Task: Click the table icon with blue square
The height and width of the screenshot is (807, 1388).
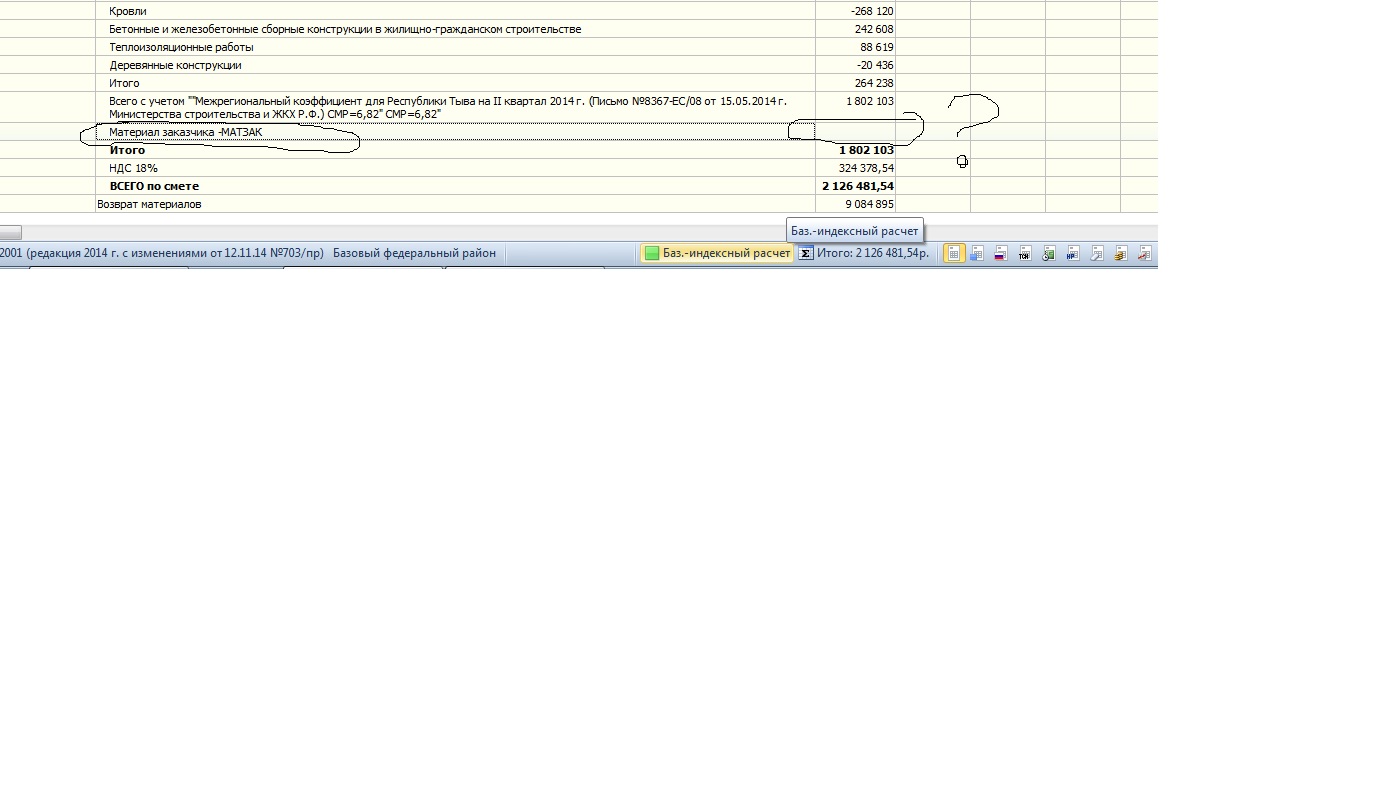Action: 977,253
